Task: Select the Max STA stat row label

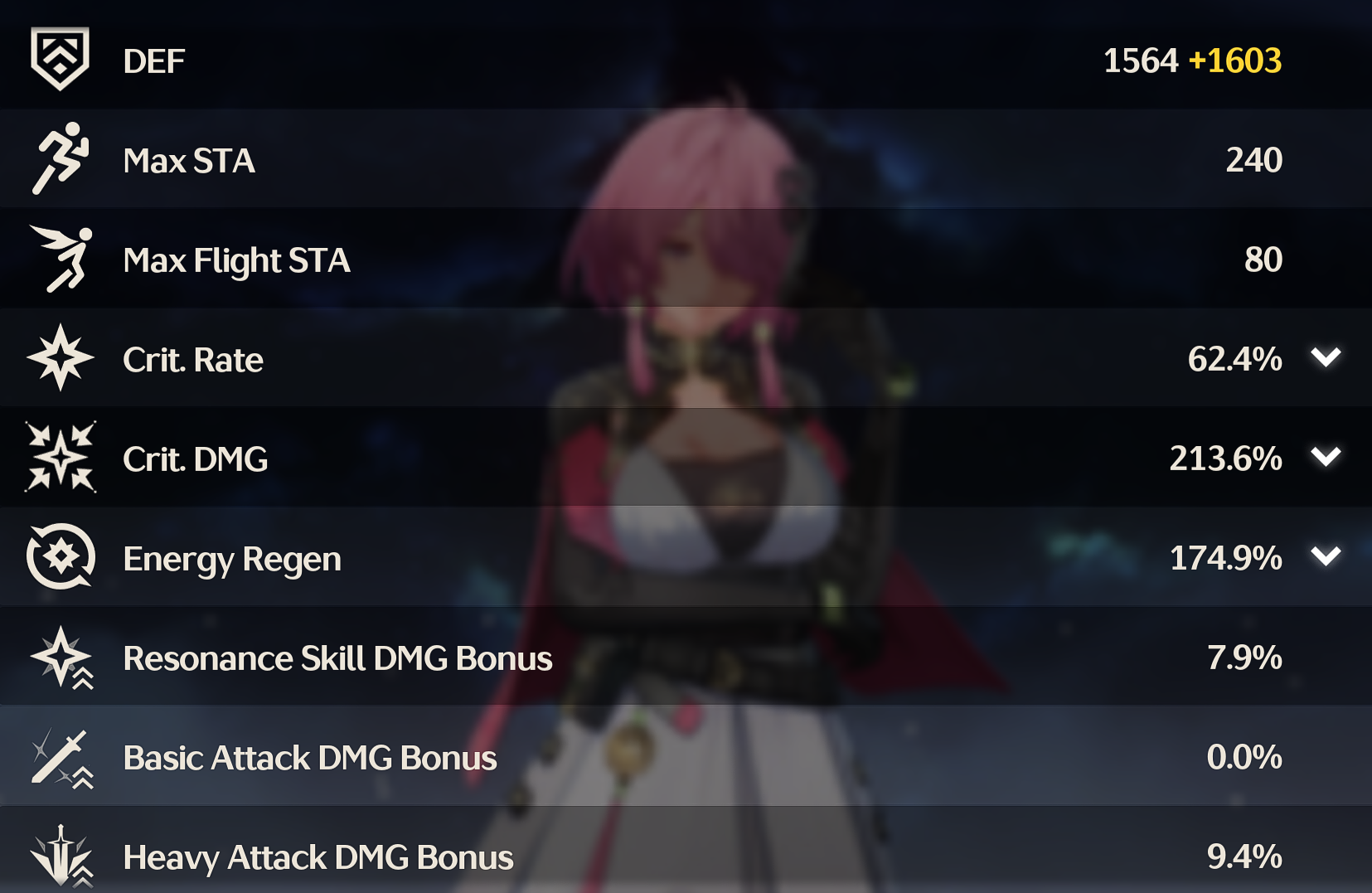Action: [189, 161]
